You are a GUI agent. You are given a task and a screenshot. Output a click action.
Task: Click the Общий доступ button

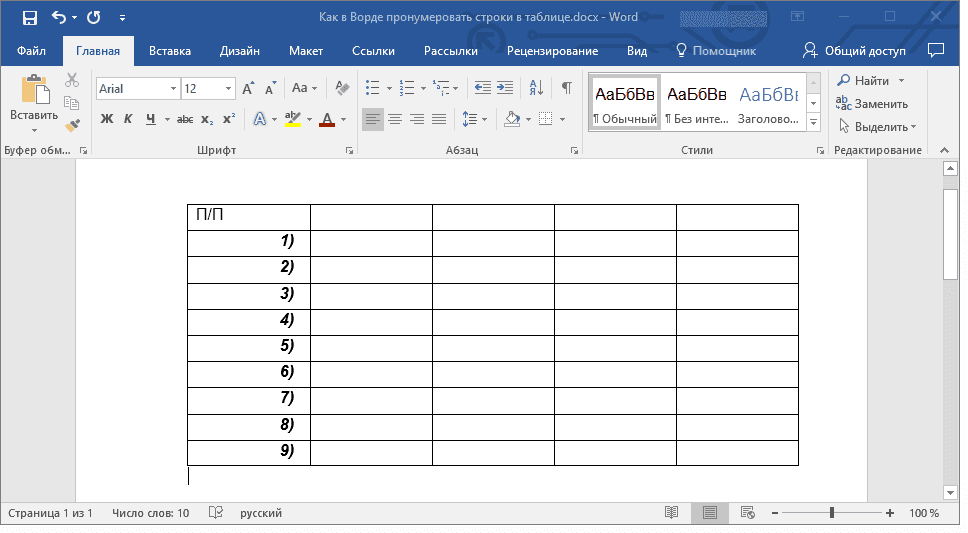tap(856, 51)
